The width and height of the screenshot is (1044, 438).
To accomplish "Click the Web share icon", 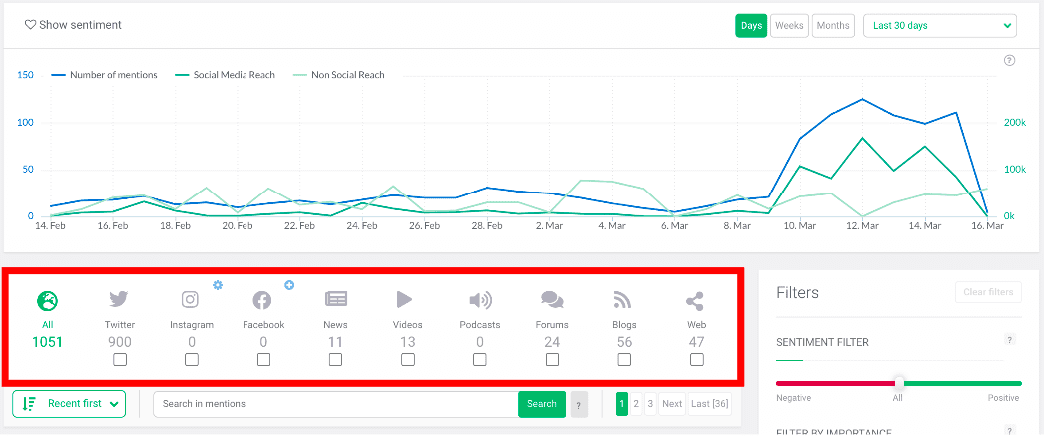I will [694, 302].
